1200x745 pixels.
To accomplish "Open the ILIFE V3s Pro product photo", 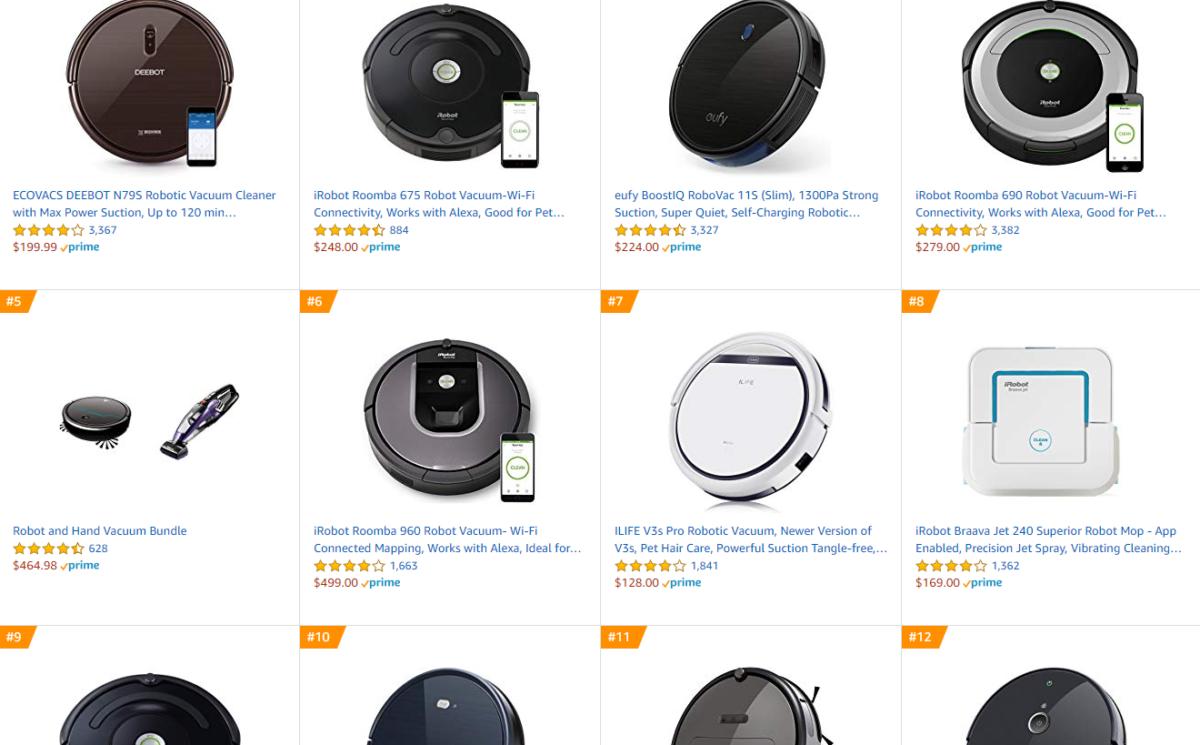I will pyautogui.click(x=750, y=416).
